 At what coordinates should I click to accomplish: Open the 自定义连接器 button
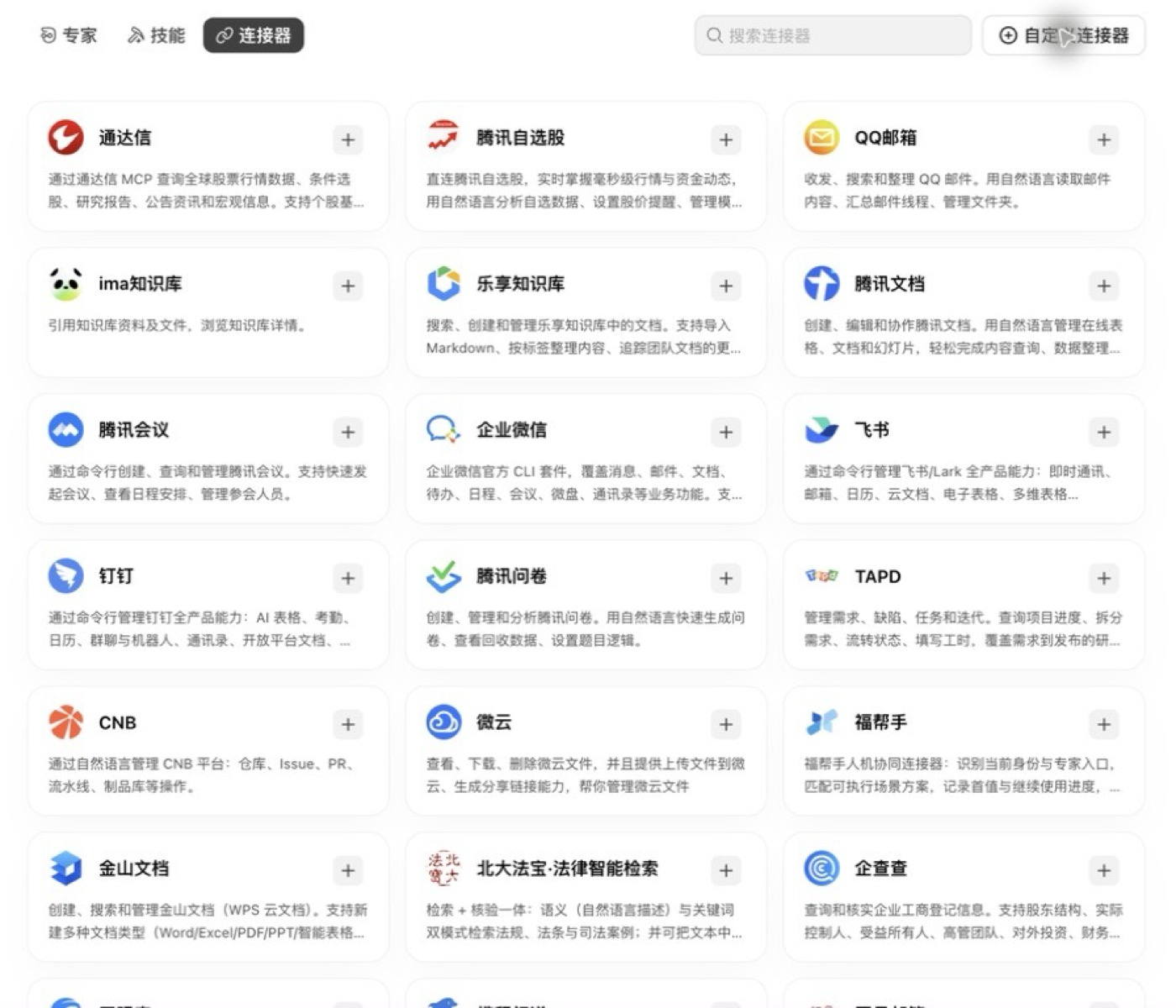tap(1063, 35)
